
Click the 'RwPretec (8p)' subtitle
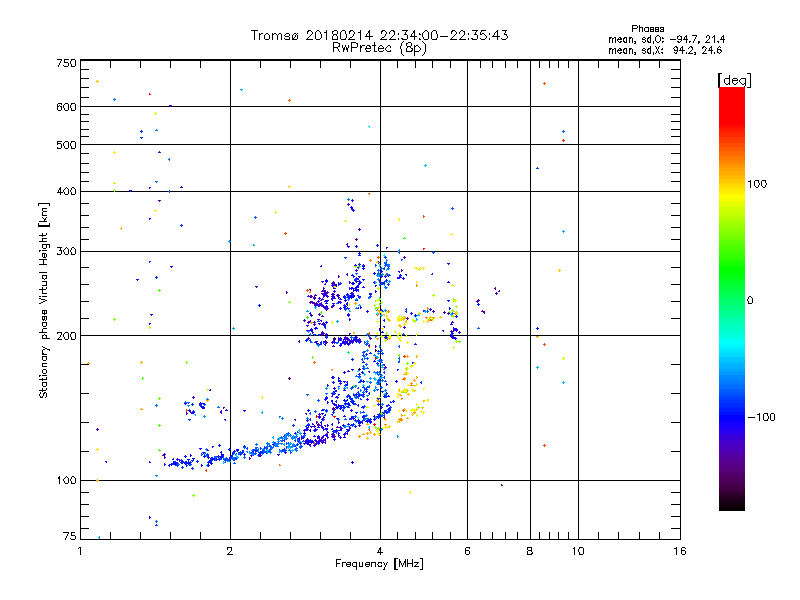379,48
